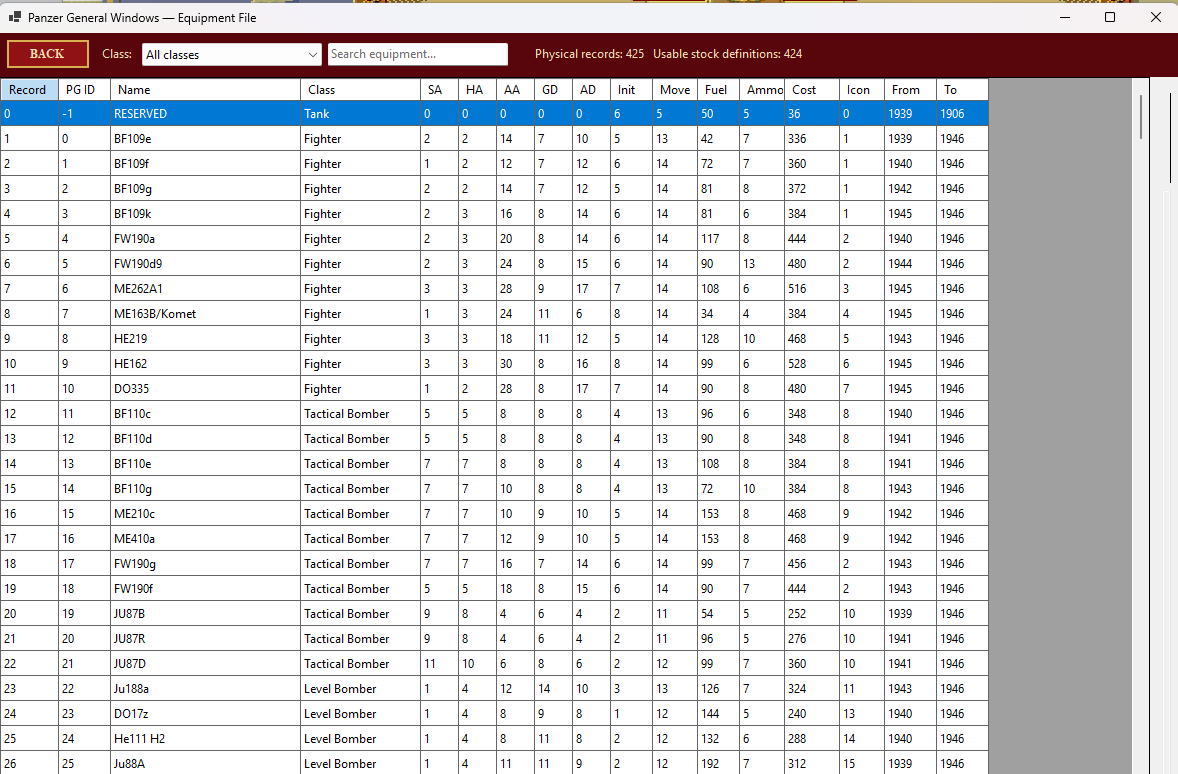
Task: Open the All classes dropdown
Action: pos(231,54)
